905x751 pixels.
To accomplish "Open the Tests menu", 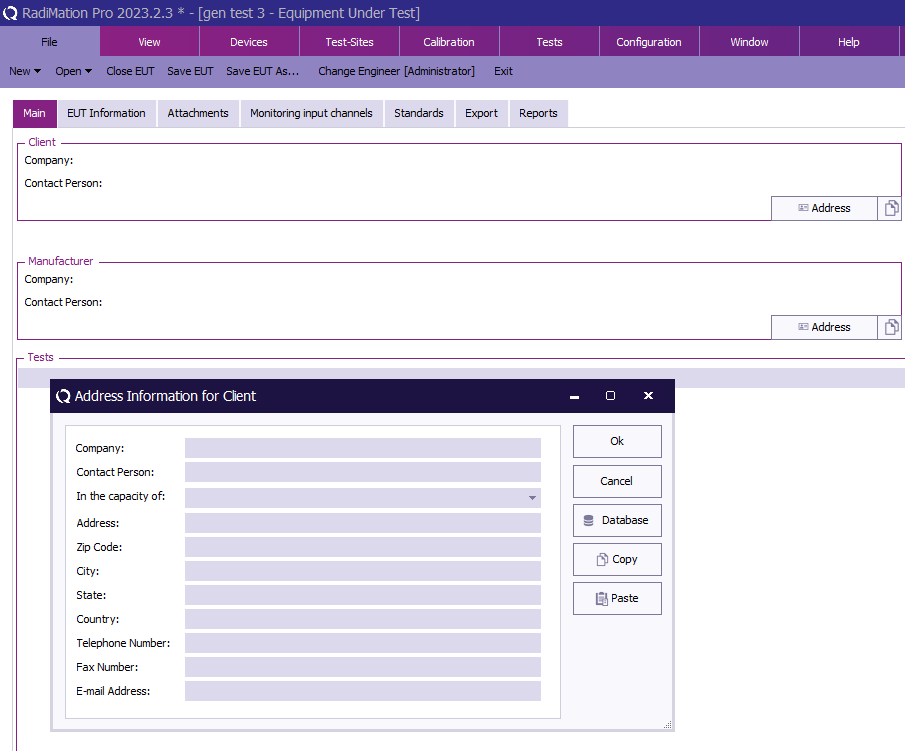I will 549,42.
